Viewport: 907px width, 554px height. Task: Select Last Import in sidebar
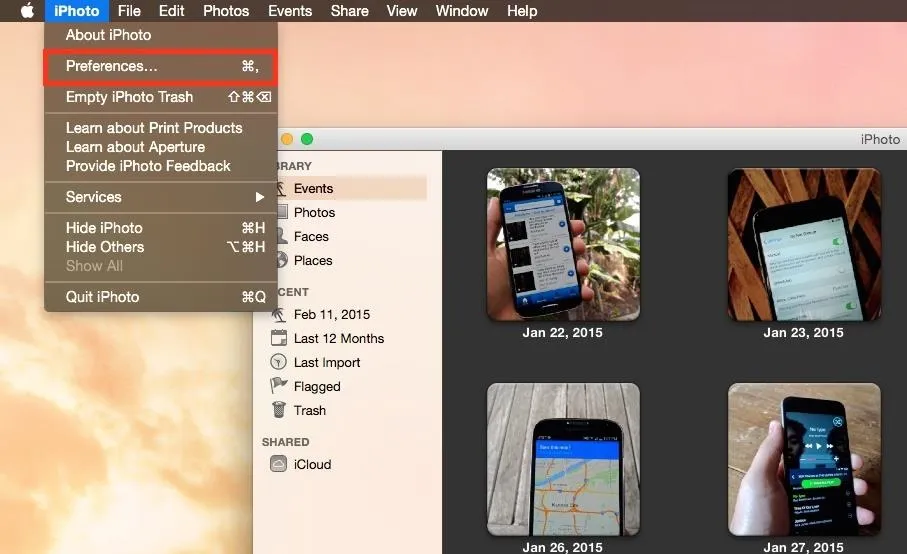tap(327, 363)
